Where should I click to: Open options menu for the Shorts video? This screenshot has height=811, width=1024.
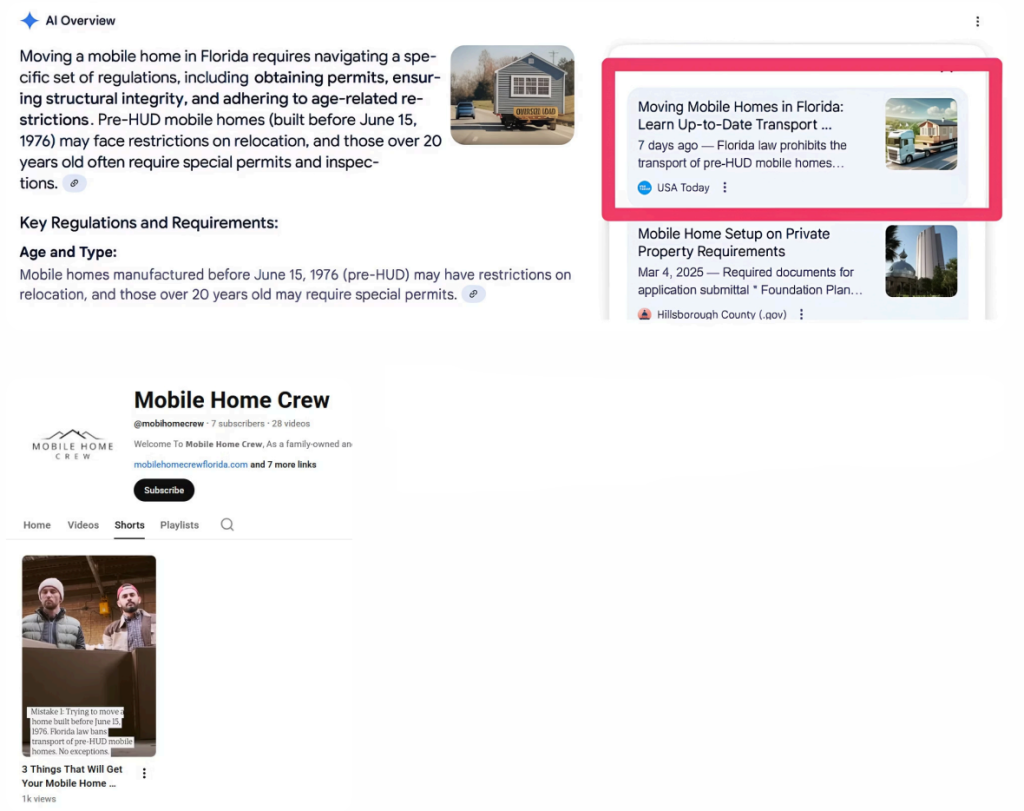click(144, 773)
